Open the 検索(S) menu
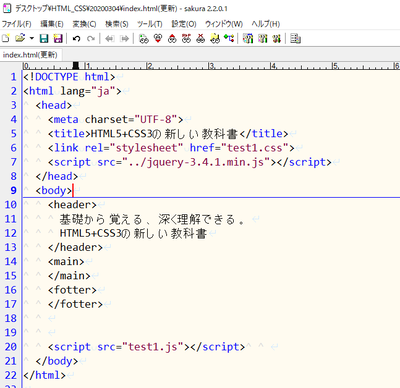This screenshot has width=400, height=388. (x=117, y=24)
